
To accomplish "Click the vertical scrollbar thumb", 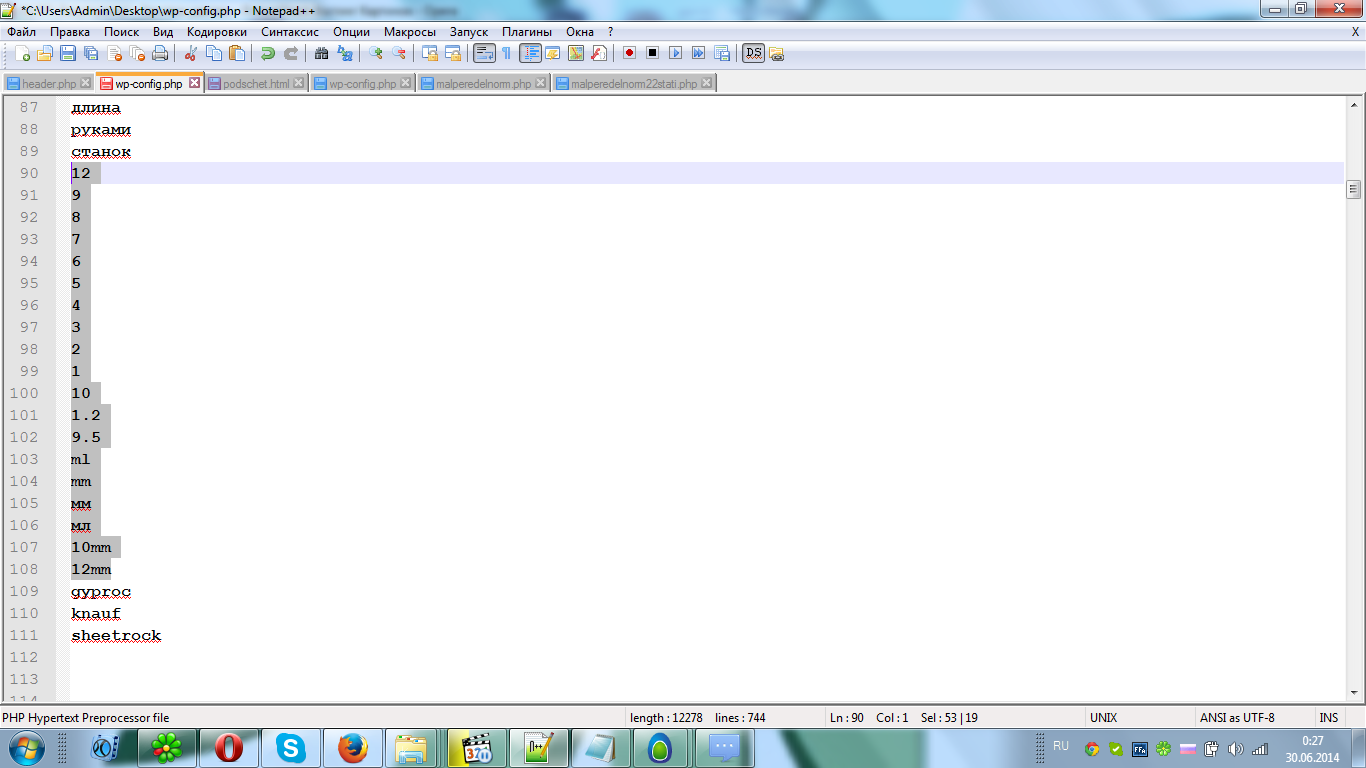I will [x=1354, y=189].
